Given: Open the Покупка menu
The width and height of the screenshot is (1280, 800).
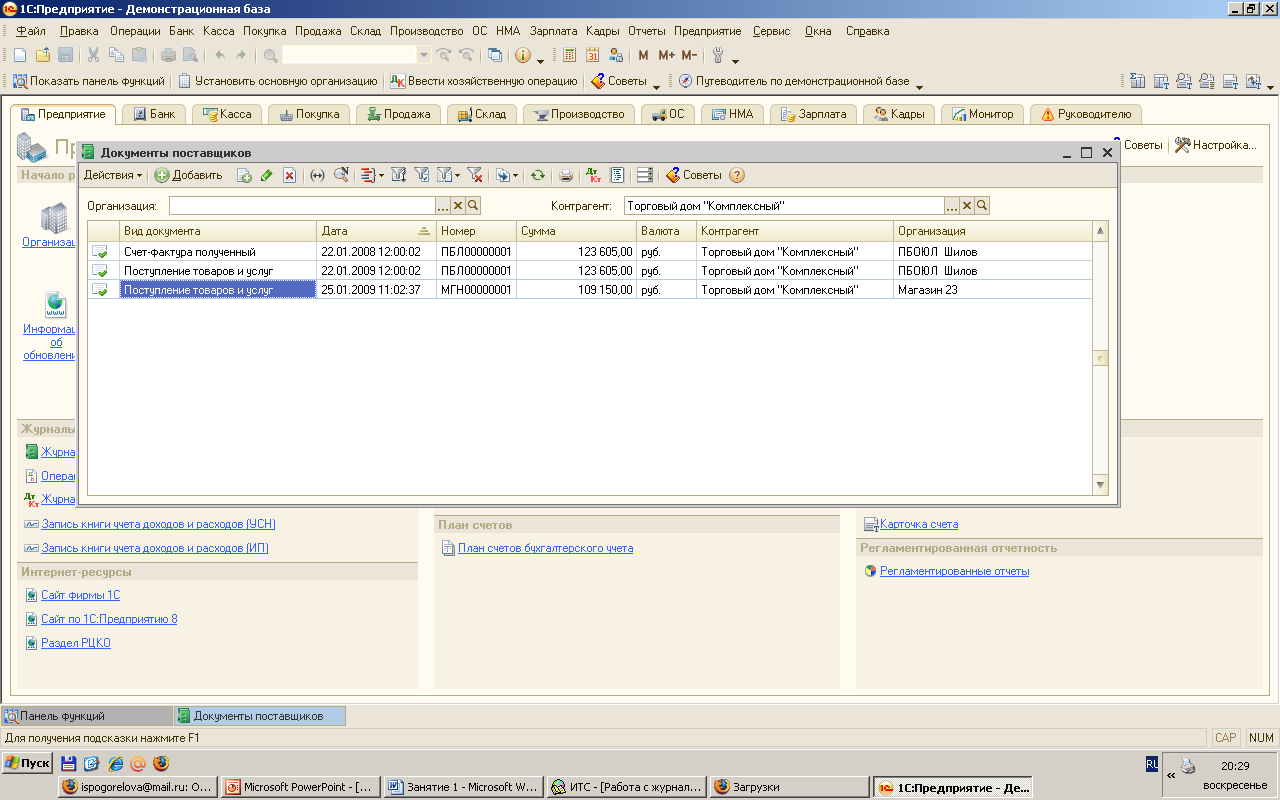Looking at the screenshot, I should pos(264,31).
